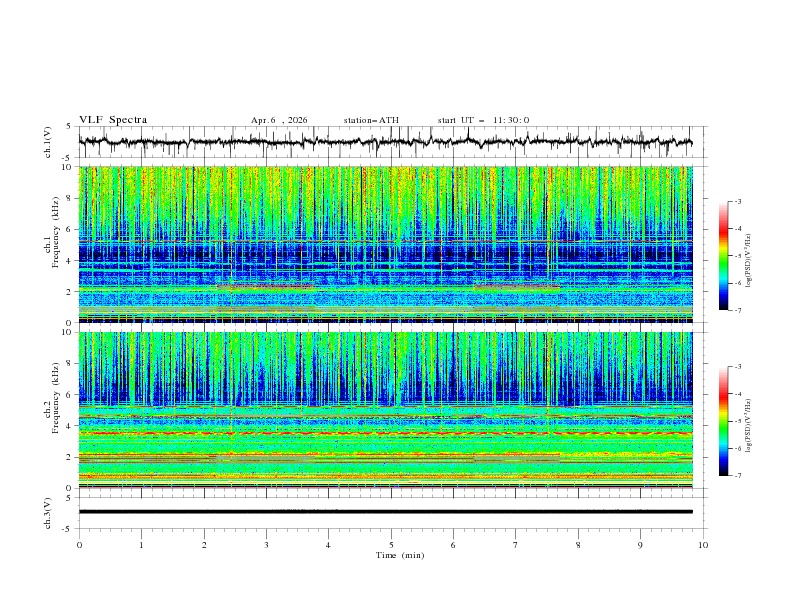
Task: Click the "10" frequency tick of ch.2 spectrogram
Action: (68, 332)
